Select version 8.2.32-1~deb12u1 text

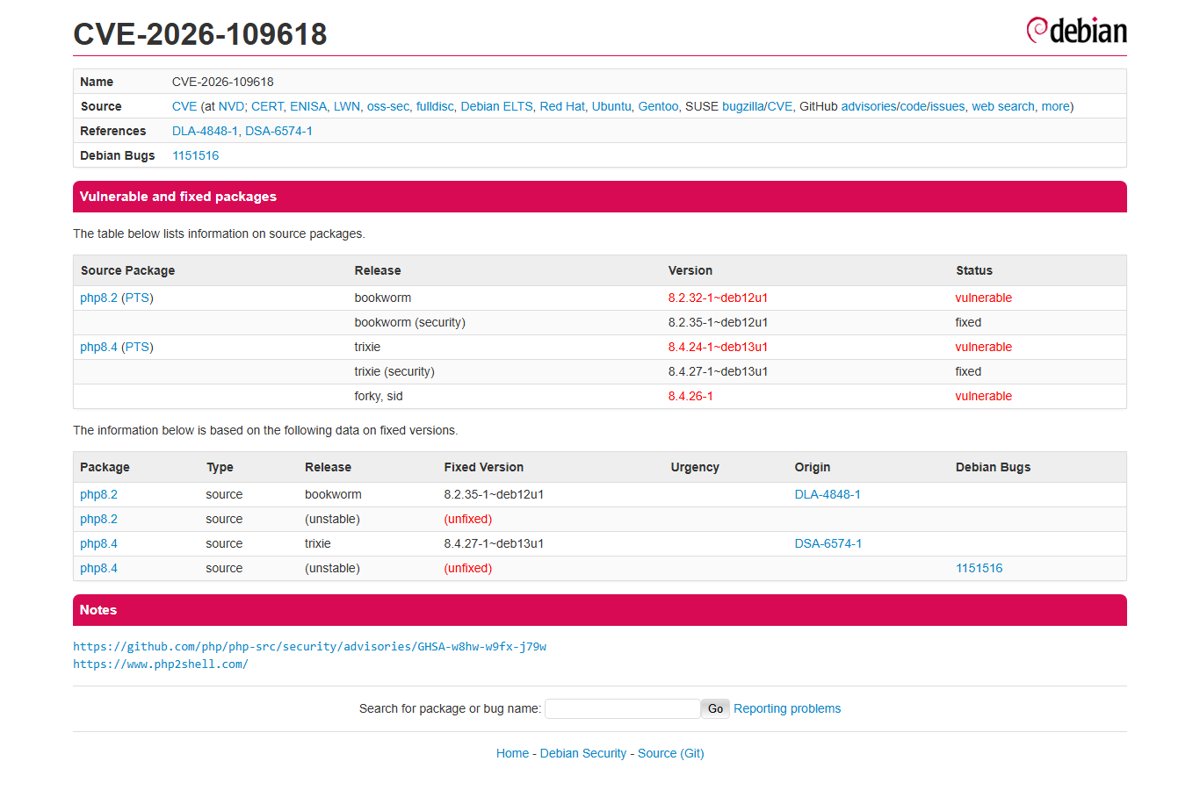pyautogui.click(x=718, y=298)
